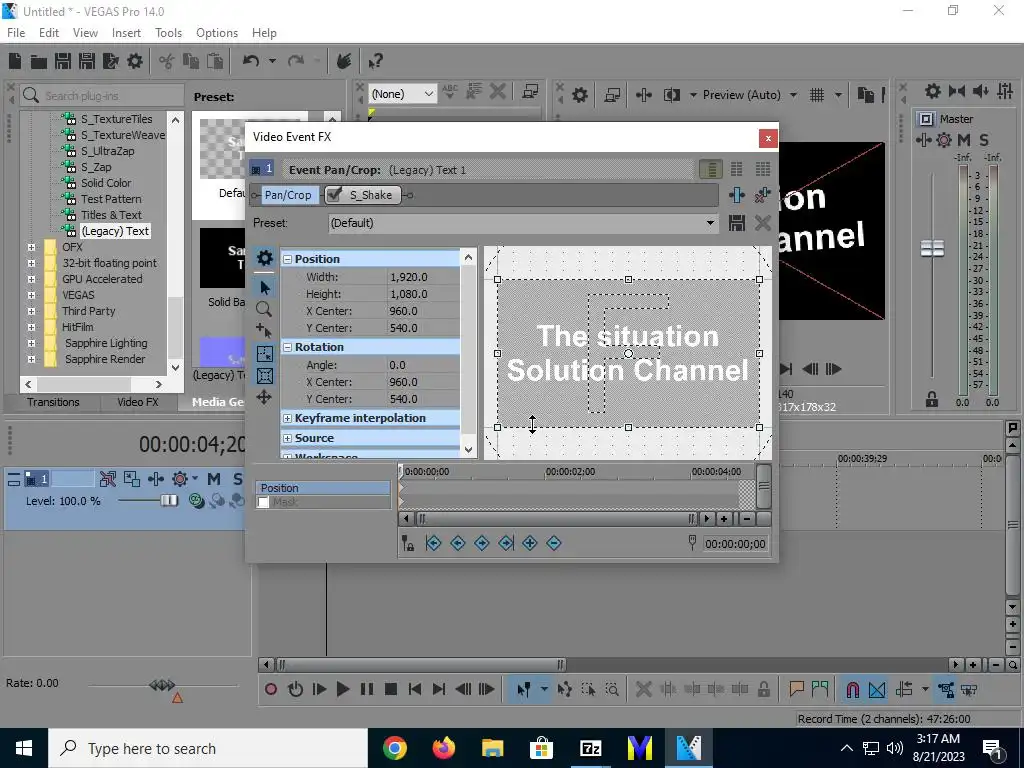Switch to the Transitions tab
This screenshot has width=1024, height=768.
(53, 402)
